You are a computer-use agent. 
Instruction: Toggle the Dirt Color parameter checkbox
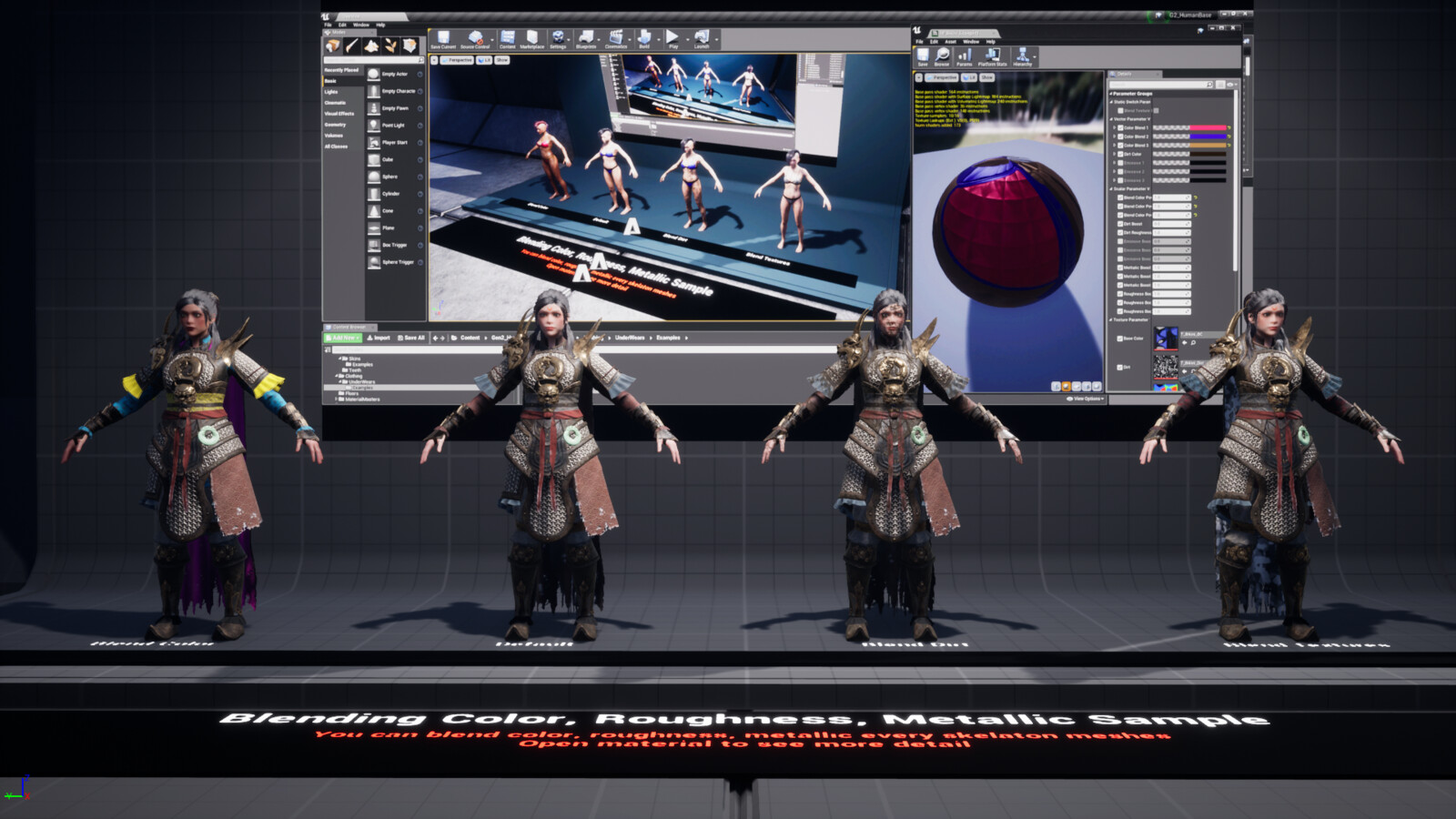(1120, 155)
